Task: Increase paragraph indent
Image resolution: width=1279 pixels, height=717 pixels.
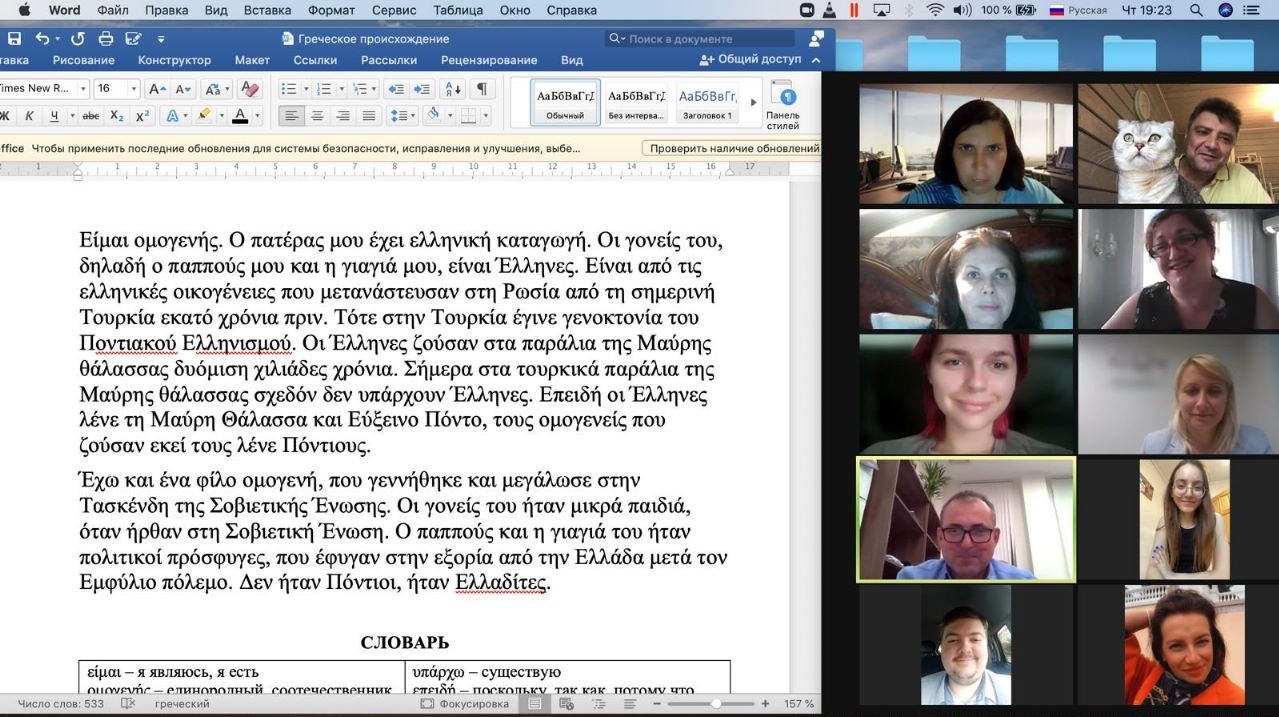Action: click(422, 89)
